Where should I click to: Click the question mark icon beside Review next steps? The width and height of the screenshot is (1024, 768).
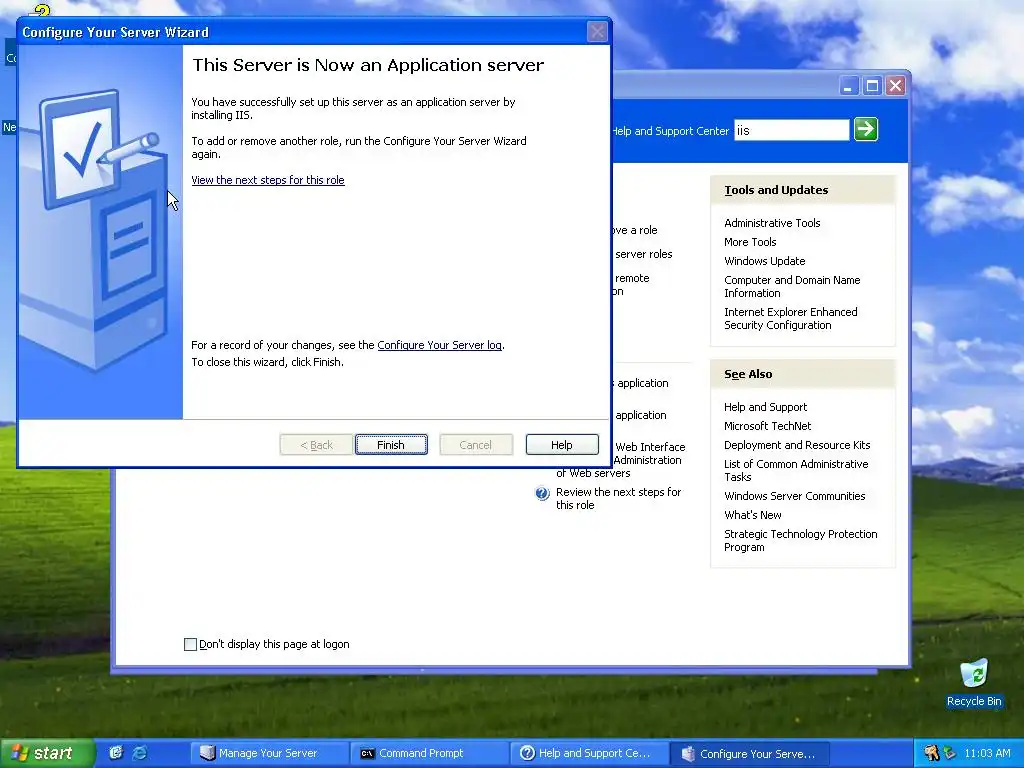(x=542, y=494)
